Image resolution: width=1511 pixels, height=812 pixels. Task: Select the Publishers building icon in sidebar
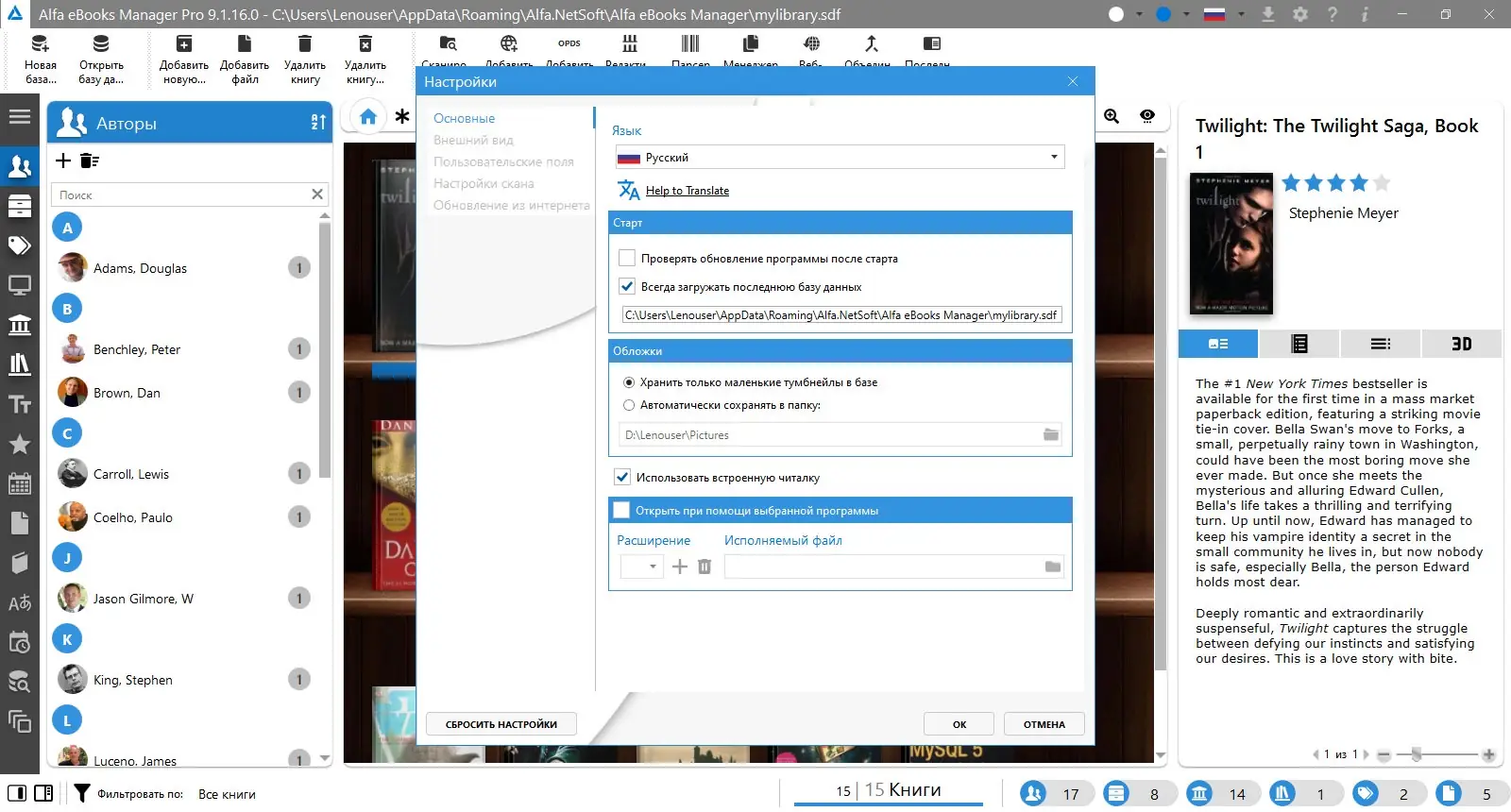(x=20, y=325)
